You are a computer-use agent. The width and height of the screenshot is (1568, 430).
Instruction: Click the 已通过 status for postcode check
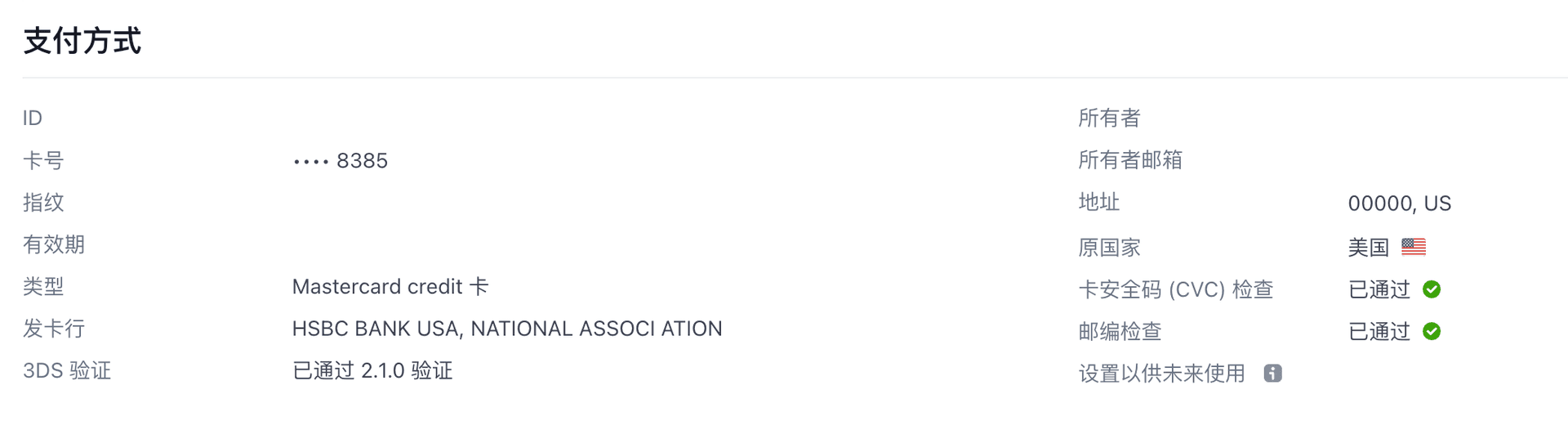pyautogui.click(x=1379, y=331)
